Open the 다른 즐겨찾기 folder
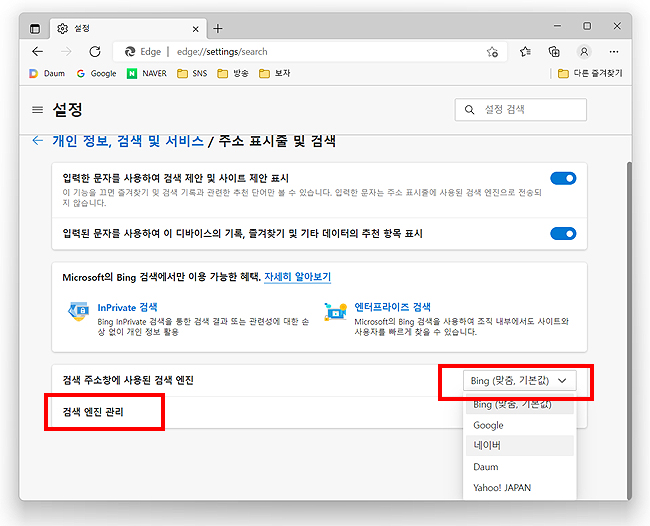Viewport: 650px width, 526px height. (590, 73)
